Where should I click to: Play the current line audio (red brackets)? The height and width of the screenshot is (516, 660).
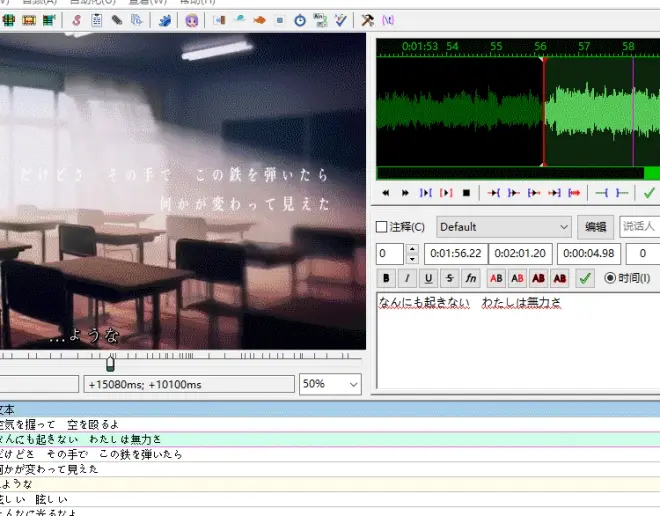click(446, 193)
